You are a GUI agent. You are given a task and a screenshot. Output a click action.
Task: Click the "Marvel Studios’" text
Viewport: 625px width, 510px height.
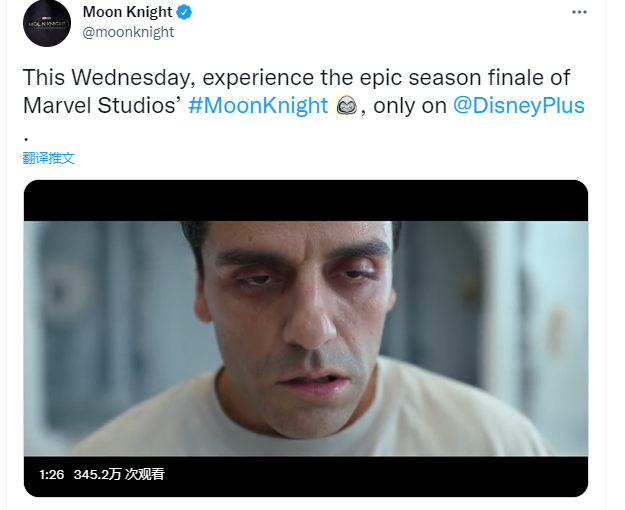(x=101, y=106)
